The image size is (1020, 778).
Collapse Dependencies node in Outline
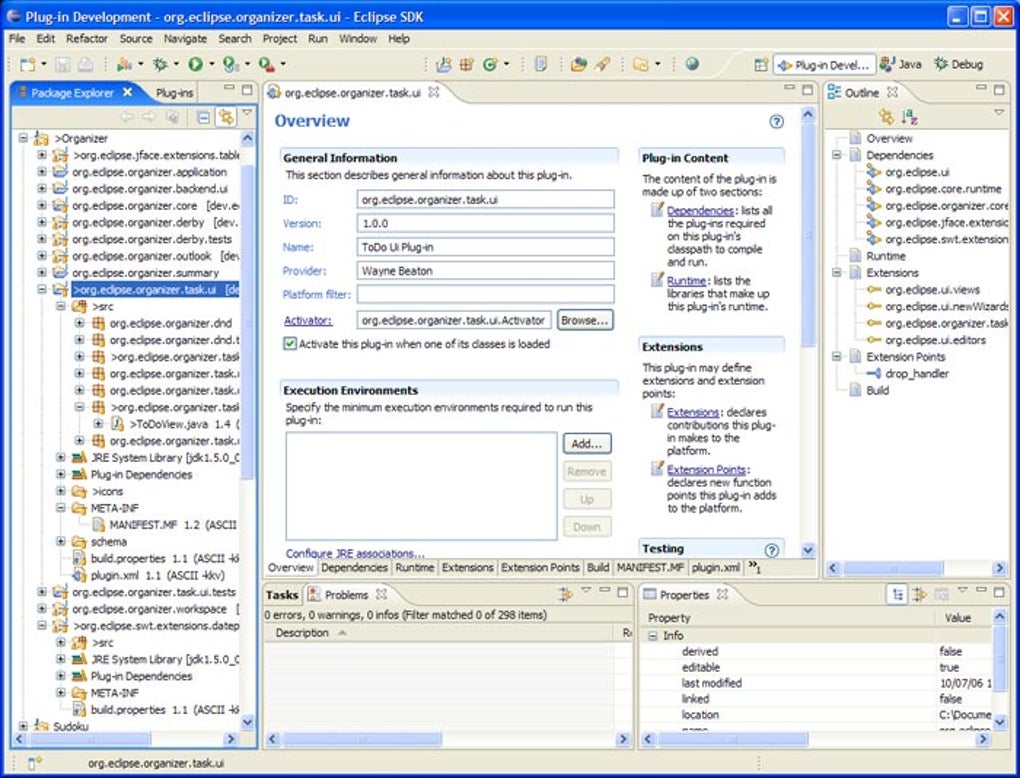point(837,155)
